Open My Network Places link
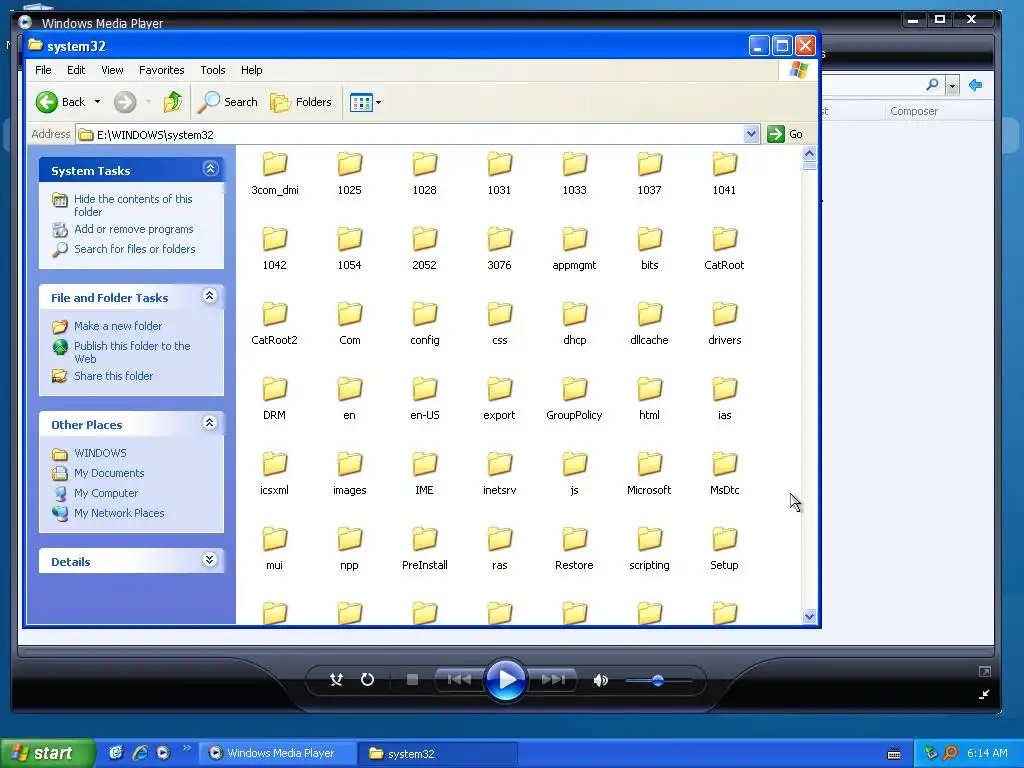The width and height of the screenshot is (1024, 768). [x=119, y=513]
